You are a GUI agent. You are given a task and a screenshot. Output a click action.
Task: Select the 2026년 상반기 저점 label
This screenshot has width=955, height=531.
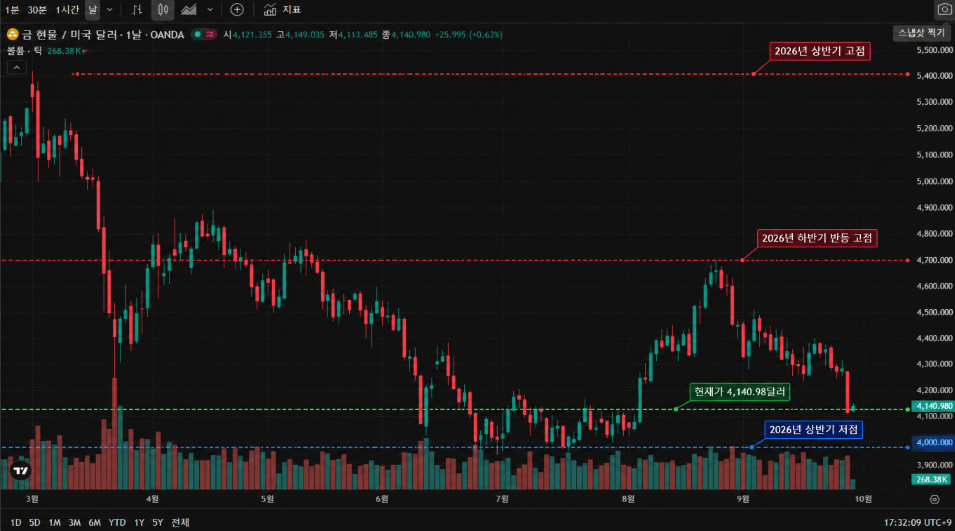point(814,430)
